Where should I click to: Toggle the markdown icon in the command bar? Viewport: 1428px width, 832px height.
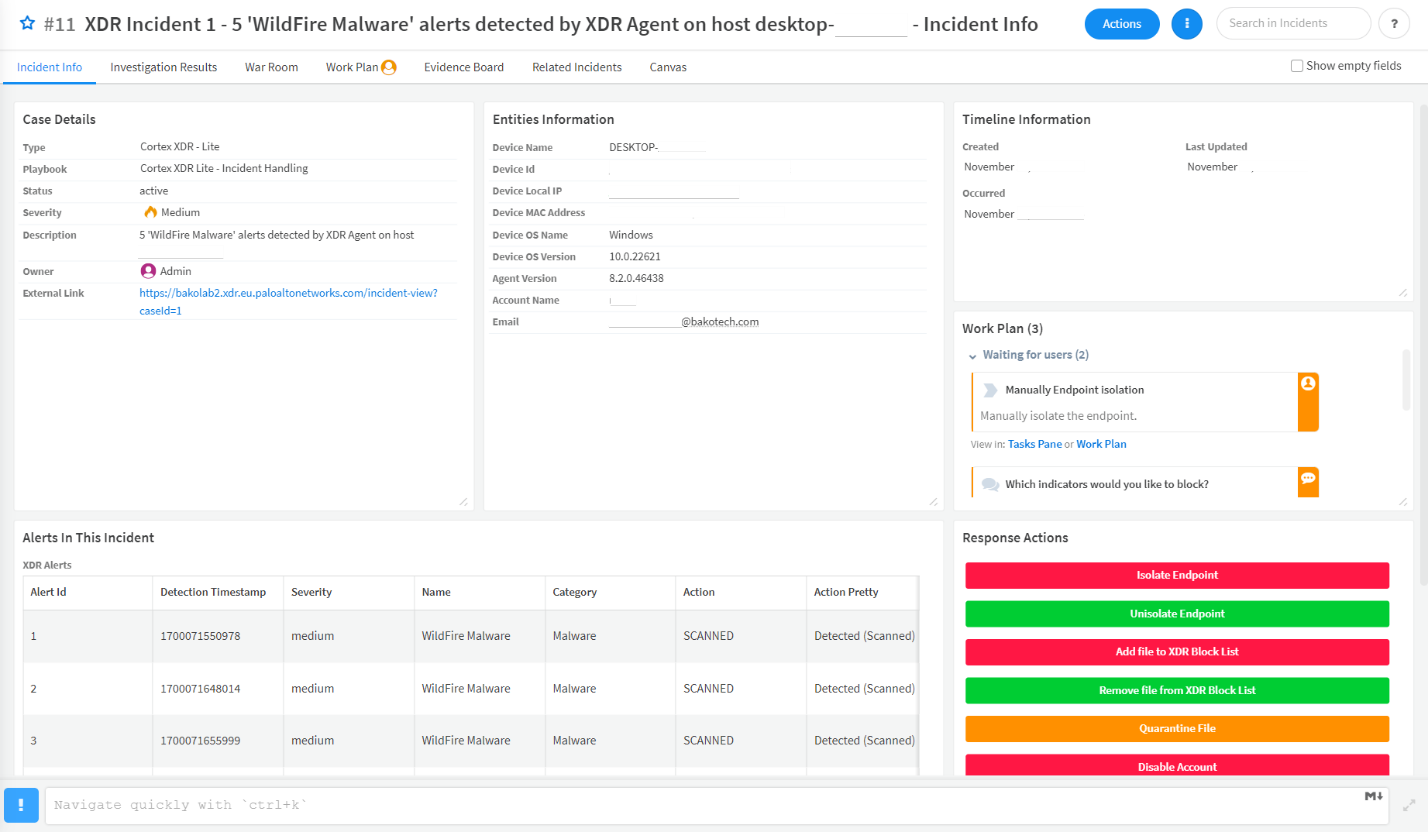[1373, 796]
